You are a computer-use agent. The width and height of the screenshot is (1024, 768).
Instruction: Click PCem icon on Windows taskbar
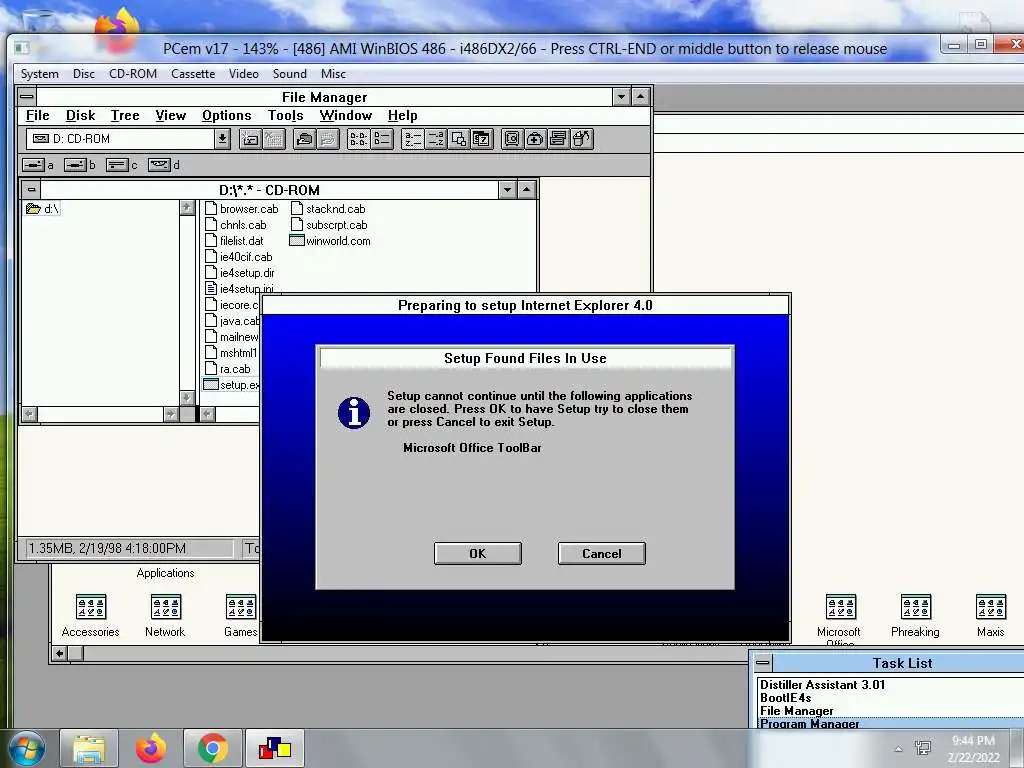pyautogui.click(x=274, y=748)
